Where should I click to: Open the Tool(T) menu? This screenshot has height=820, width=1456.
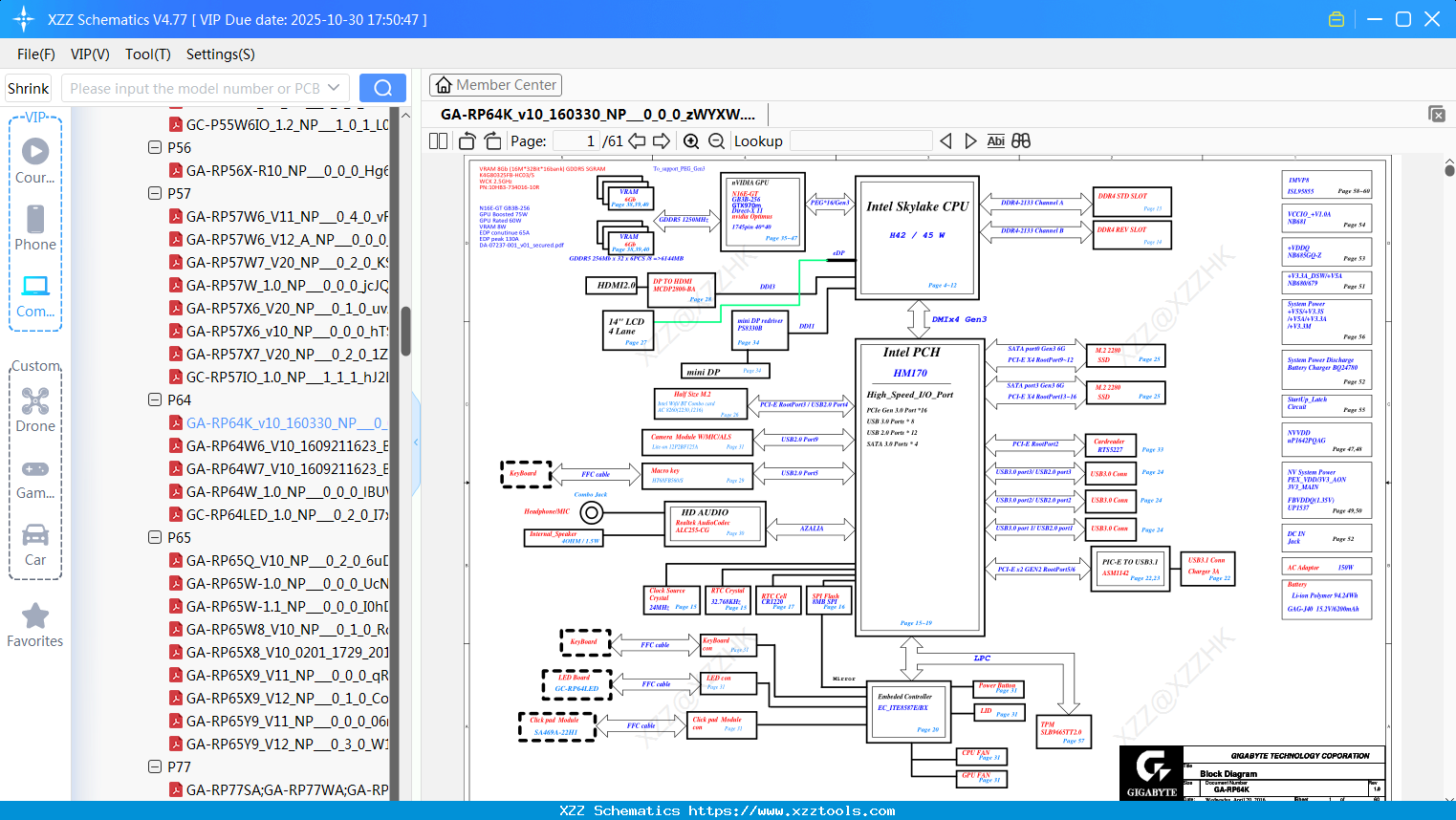point(147,54)
